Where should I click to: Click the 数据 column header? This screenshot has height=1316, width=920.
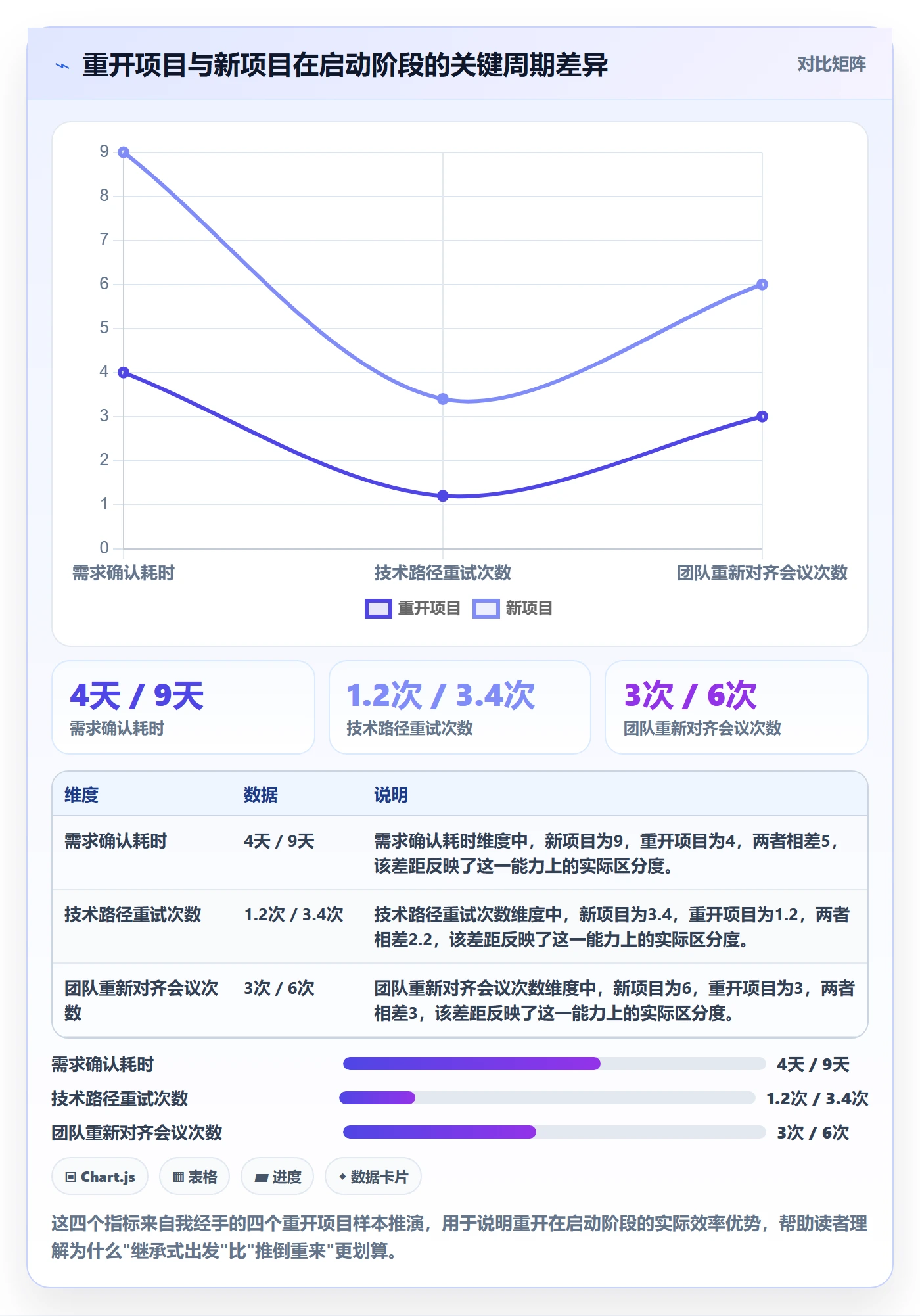point(261,795)
